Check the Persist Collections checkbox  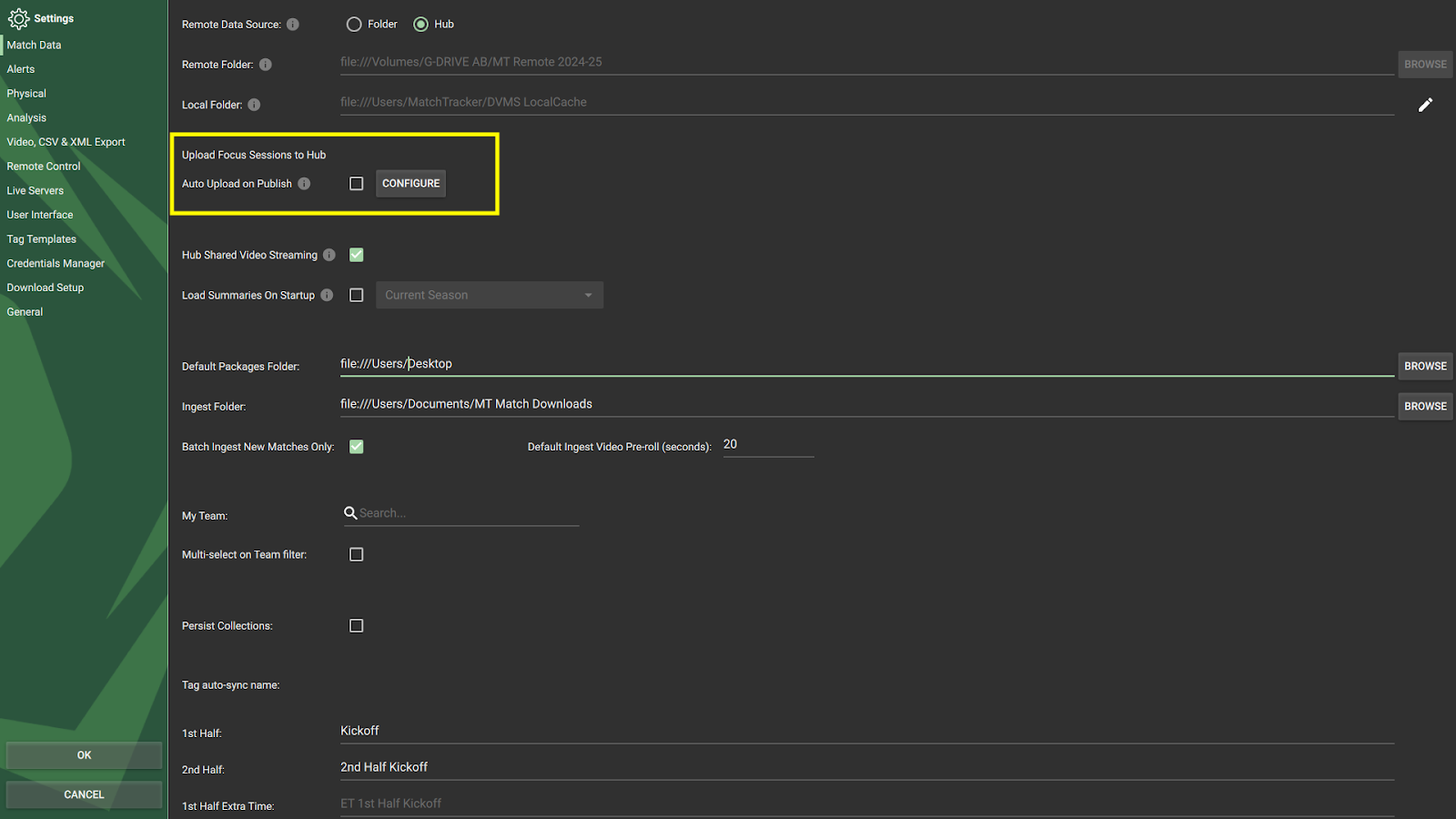tap(356, 625)
